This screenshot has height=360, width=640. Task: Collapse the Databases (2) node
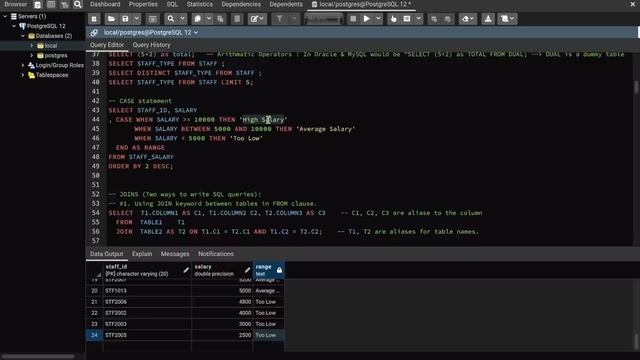[23, 36]
